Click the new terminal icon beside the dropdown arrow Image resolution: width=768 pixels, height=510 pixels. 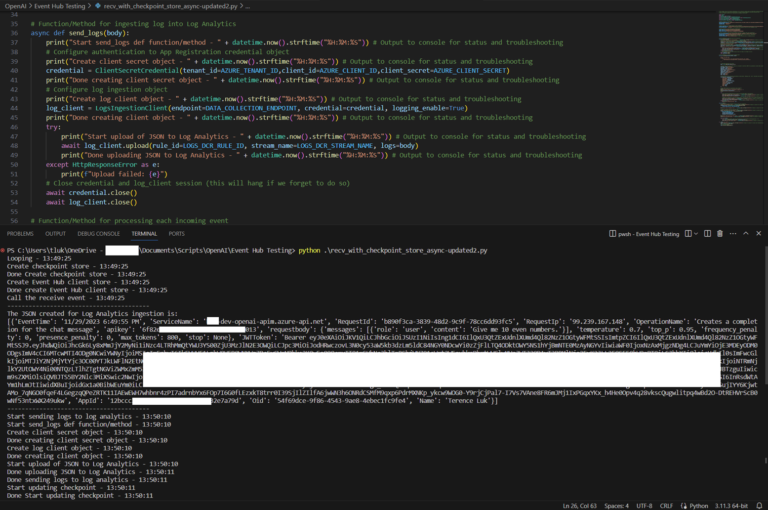coord(688,234)
